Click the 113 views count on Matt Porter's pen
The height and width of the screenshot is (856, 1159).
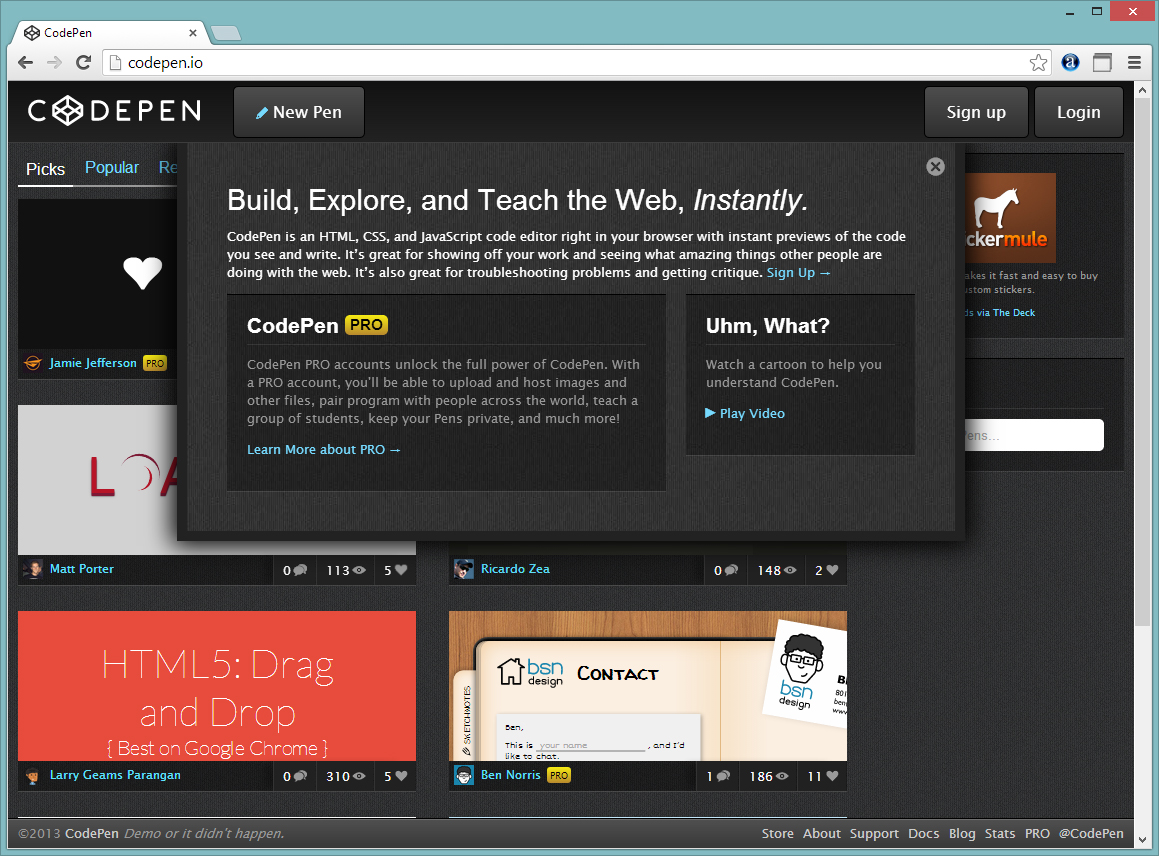[x=346, y=570]
